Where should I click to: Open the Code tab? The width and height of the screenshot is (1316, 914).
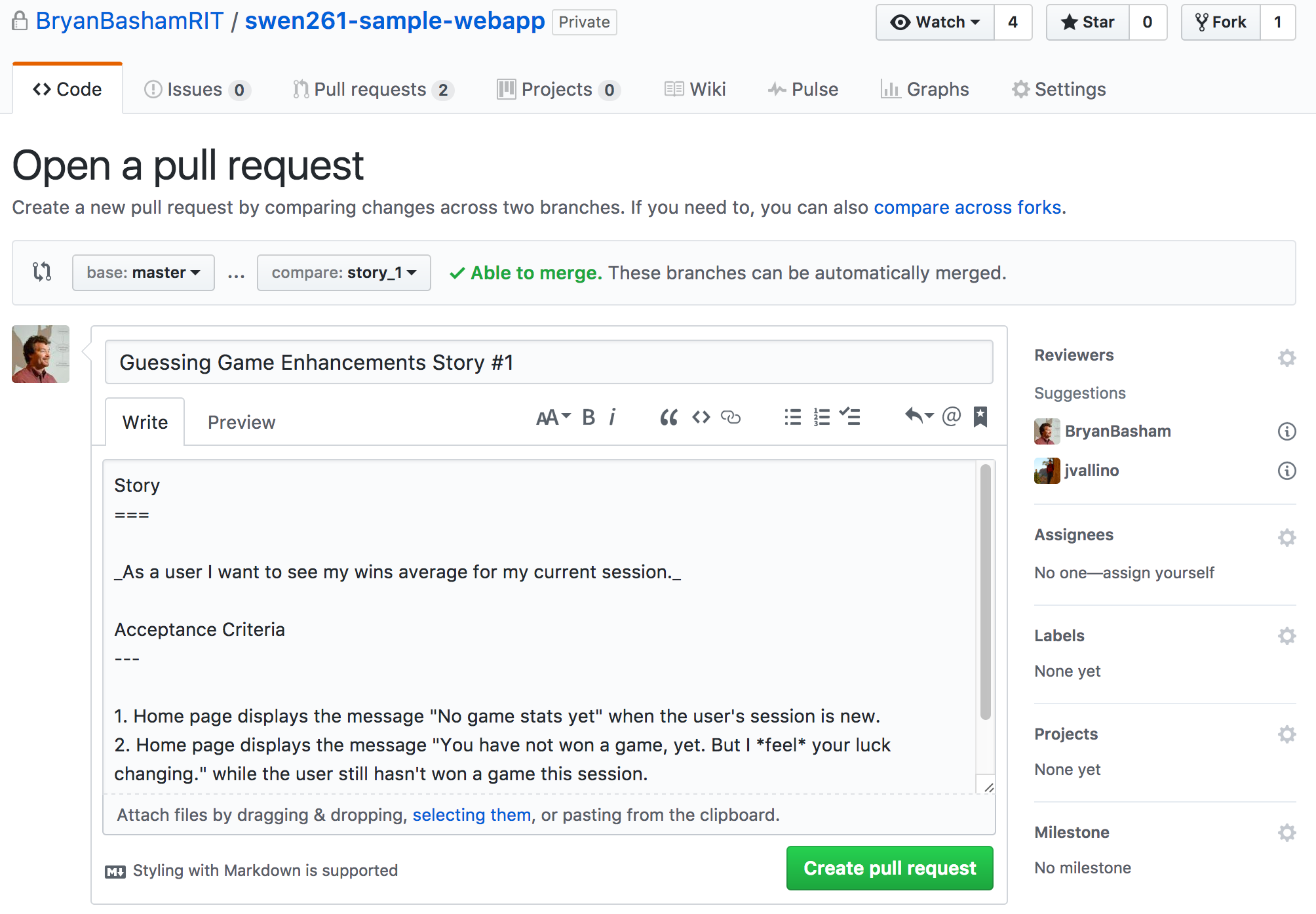tap(68, 89)
